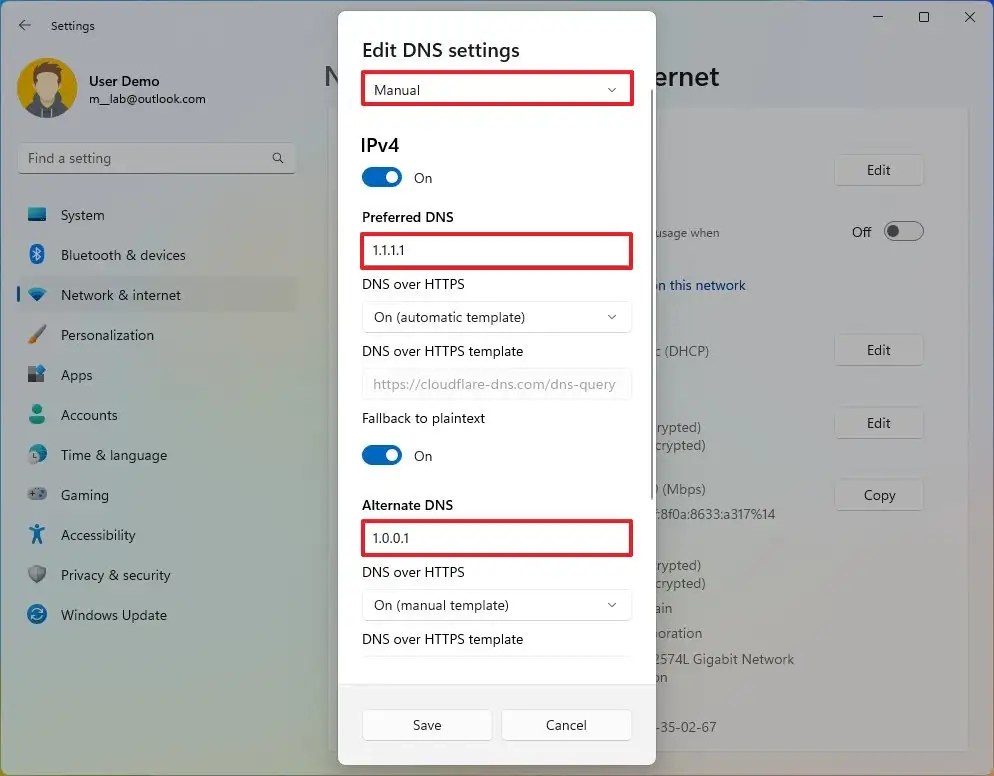
Task: Select the Apps icon in the sidebar
Action: (36, 375)
